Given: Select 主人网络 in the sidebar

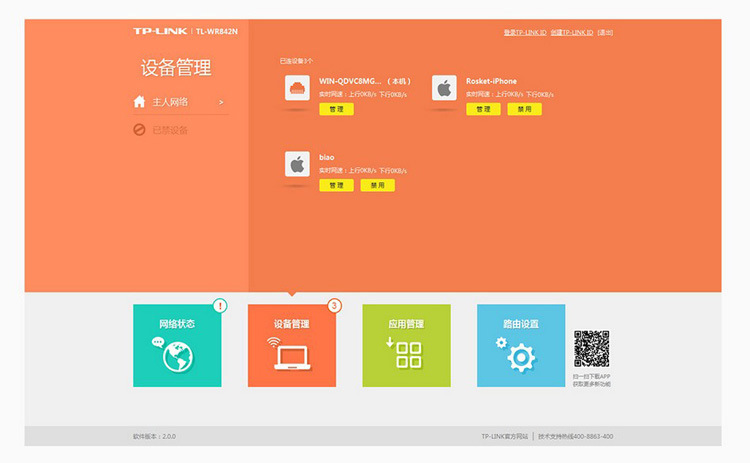Looking at the screenshot, I should (x=169, y=102).
